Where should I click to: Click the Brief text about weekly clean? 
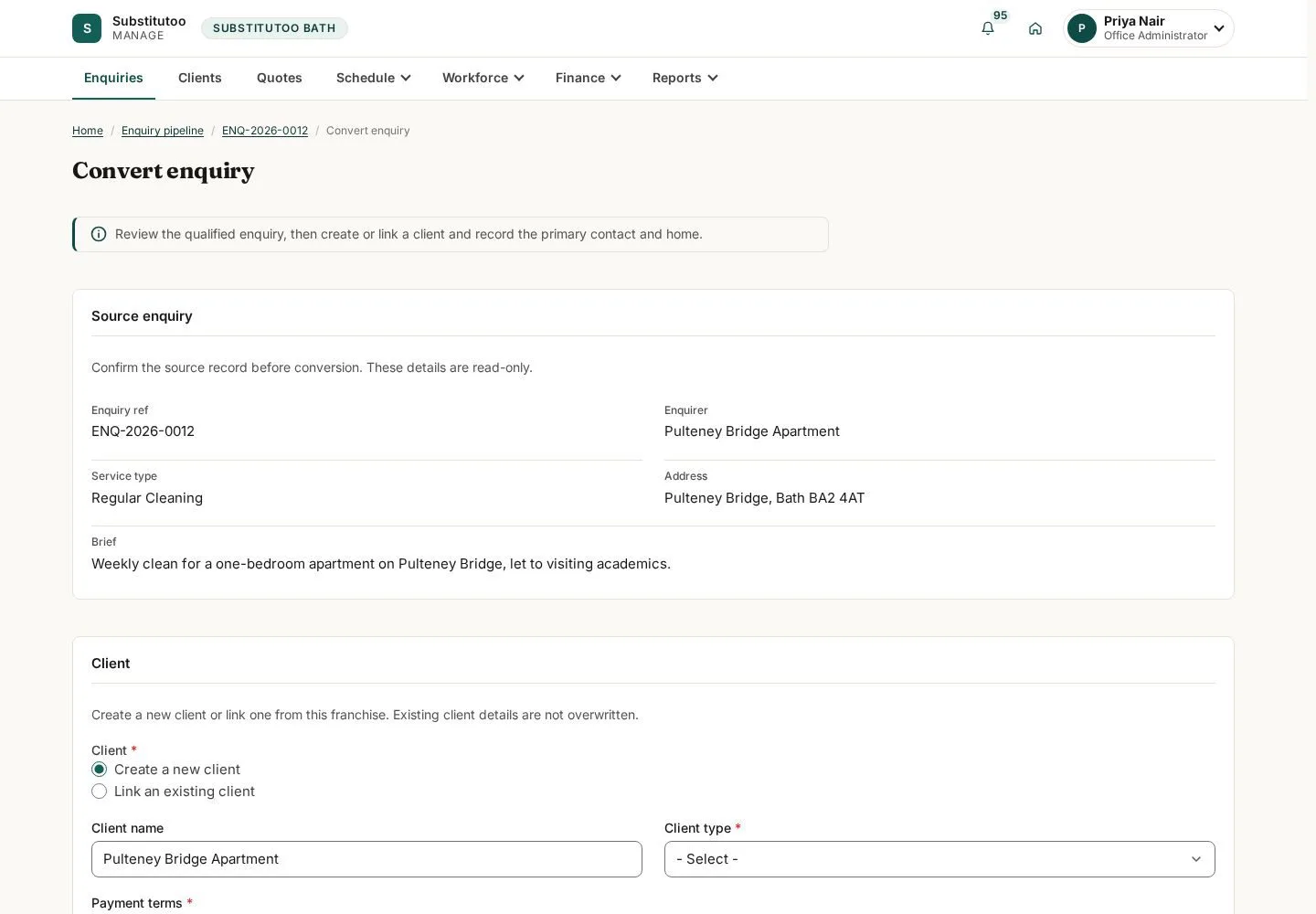[381, 564]
